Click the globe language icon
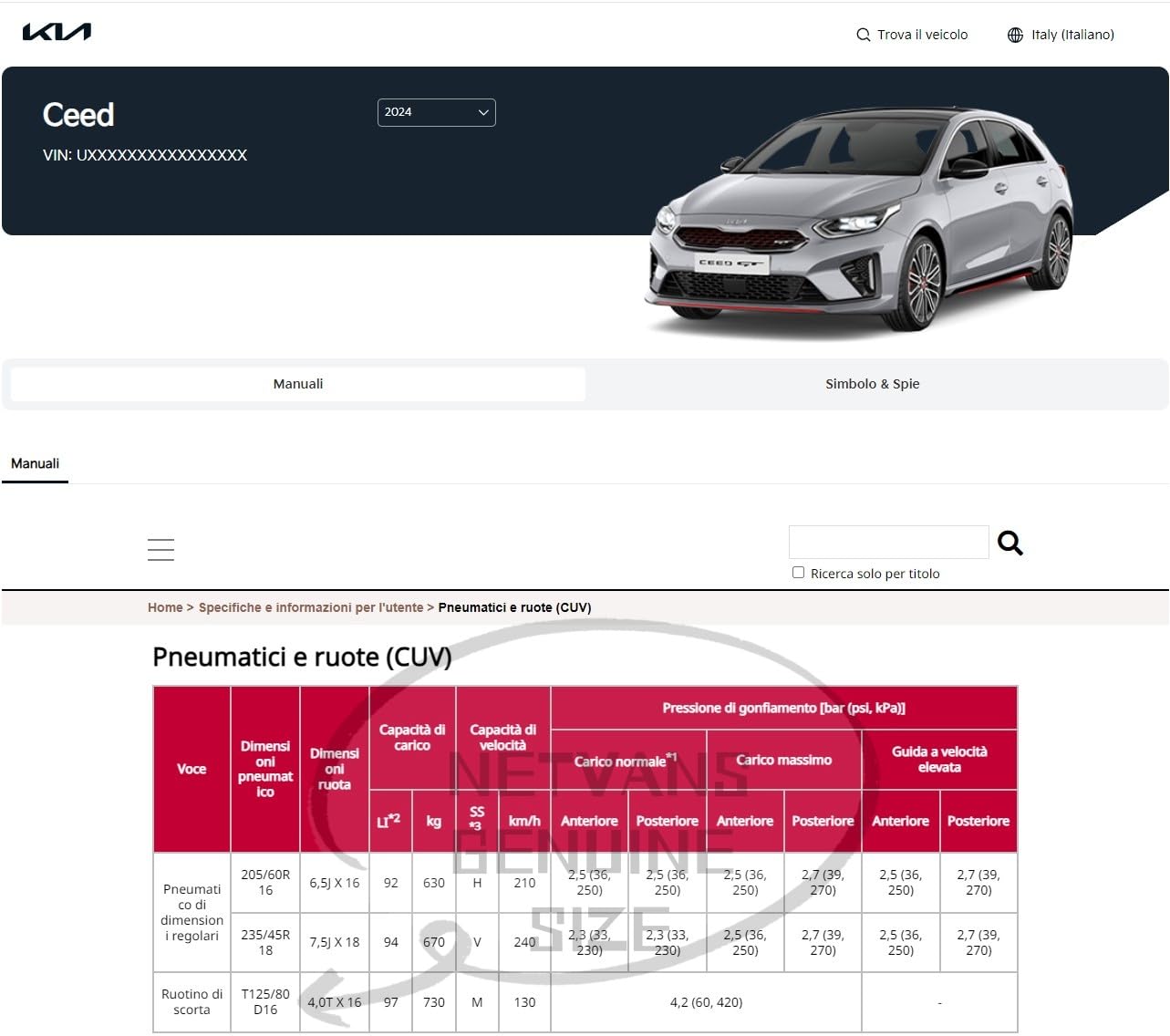 (x=1015, y=35)
